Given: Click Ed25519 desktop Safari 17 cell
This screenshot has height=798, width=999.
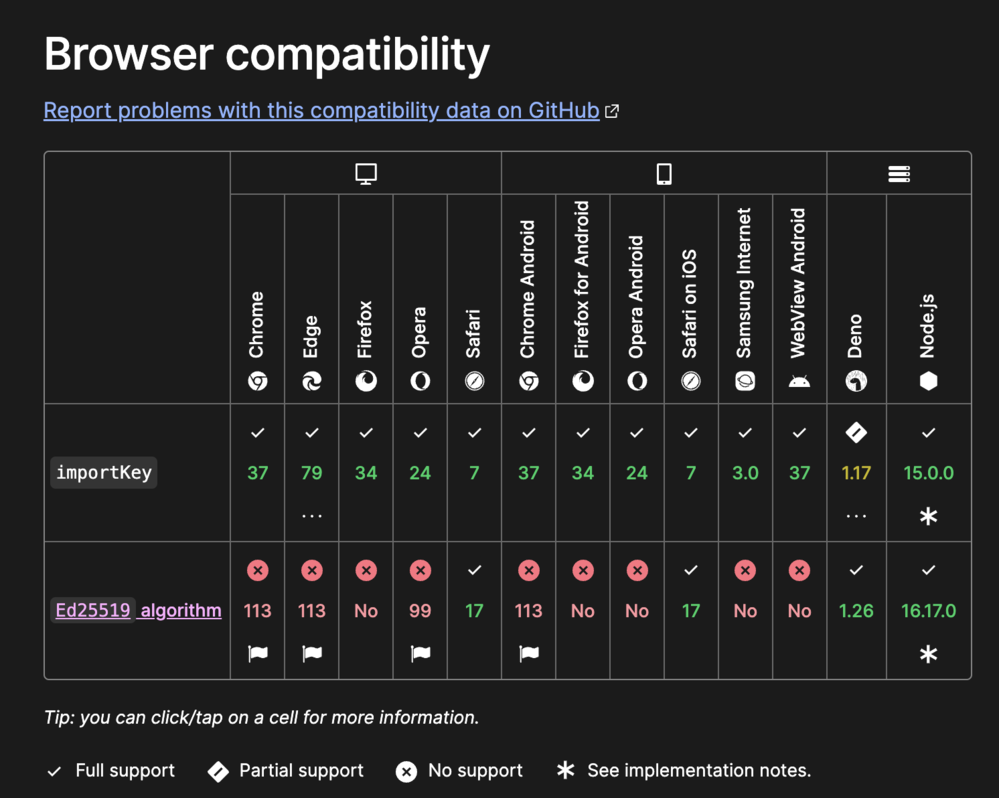Looking at the screenshot, I should coord(474,611).
